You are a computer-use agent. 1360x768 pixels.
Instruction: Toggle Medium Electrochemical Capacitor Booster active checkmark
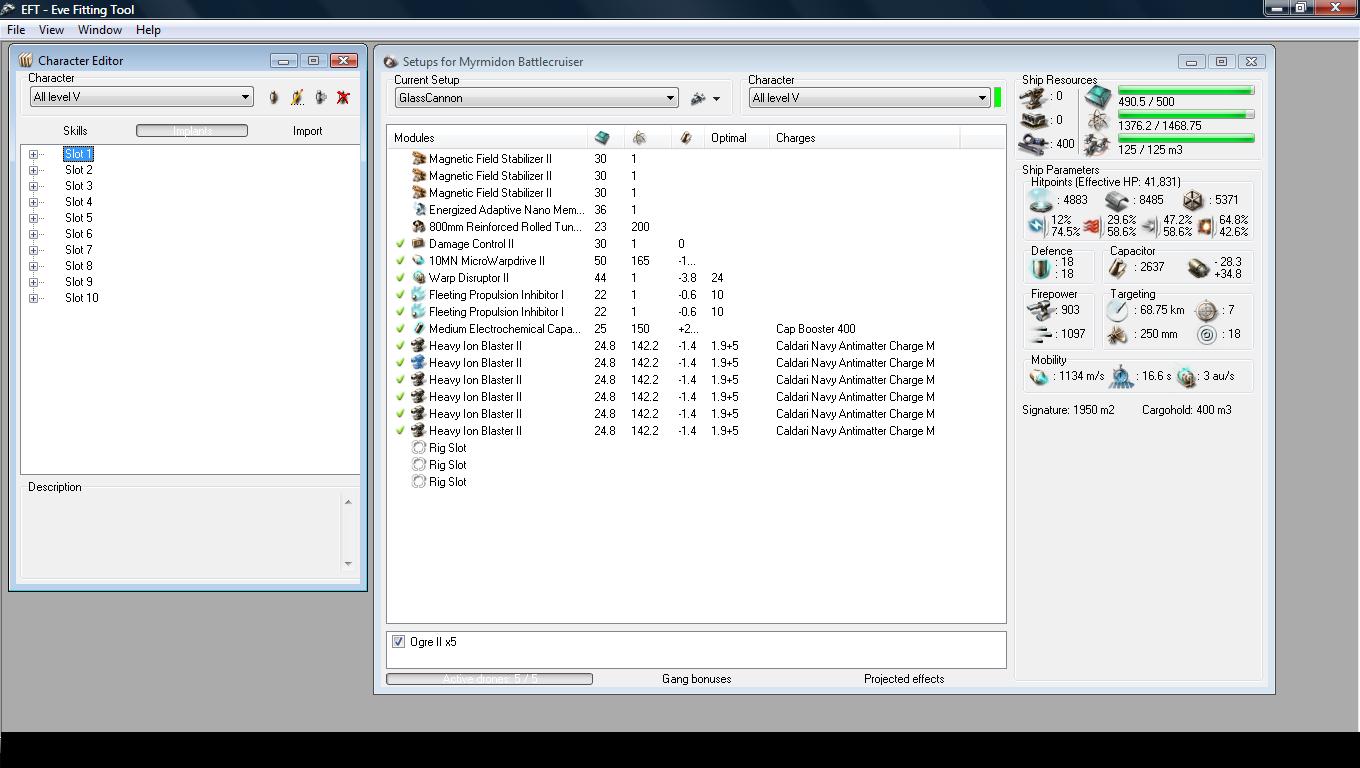(400, 329)
